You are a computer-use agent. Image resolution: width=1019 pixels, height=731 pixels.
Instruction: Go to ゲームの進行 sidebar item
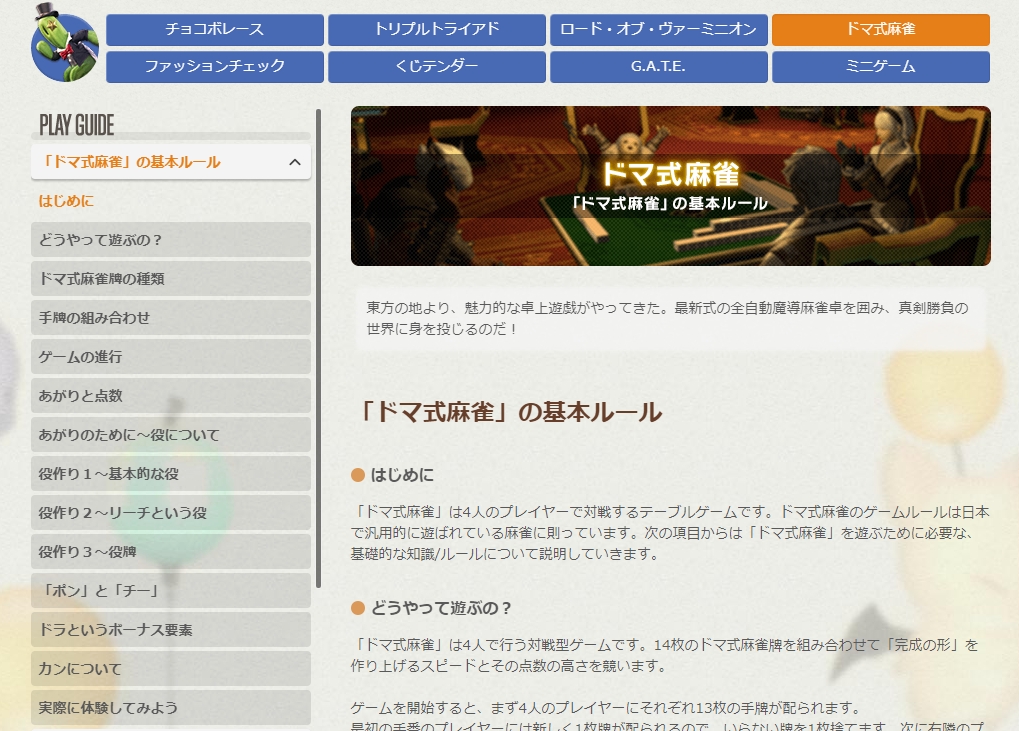[171, 357]
